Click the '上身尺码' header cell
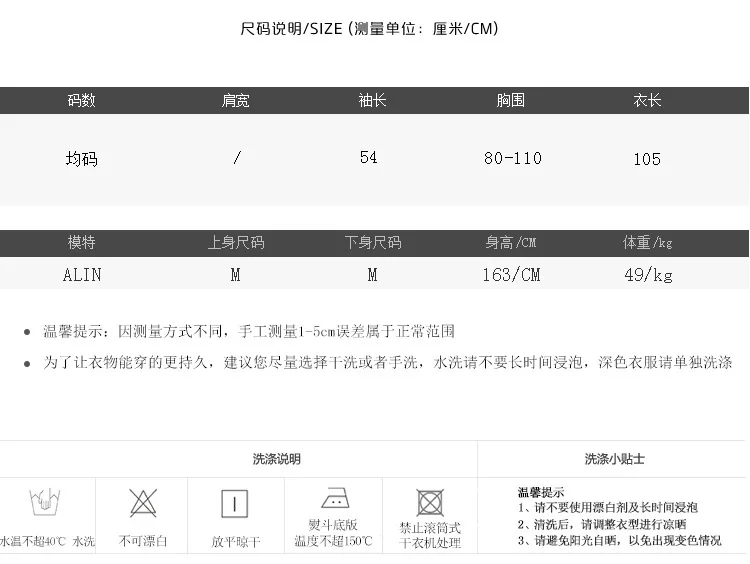 pyautogui.click(x=236, y=243)
